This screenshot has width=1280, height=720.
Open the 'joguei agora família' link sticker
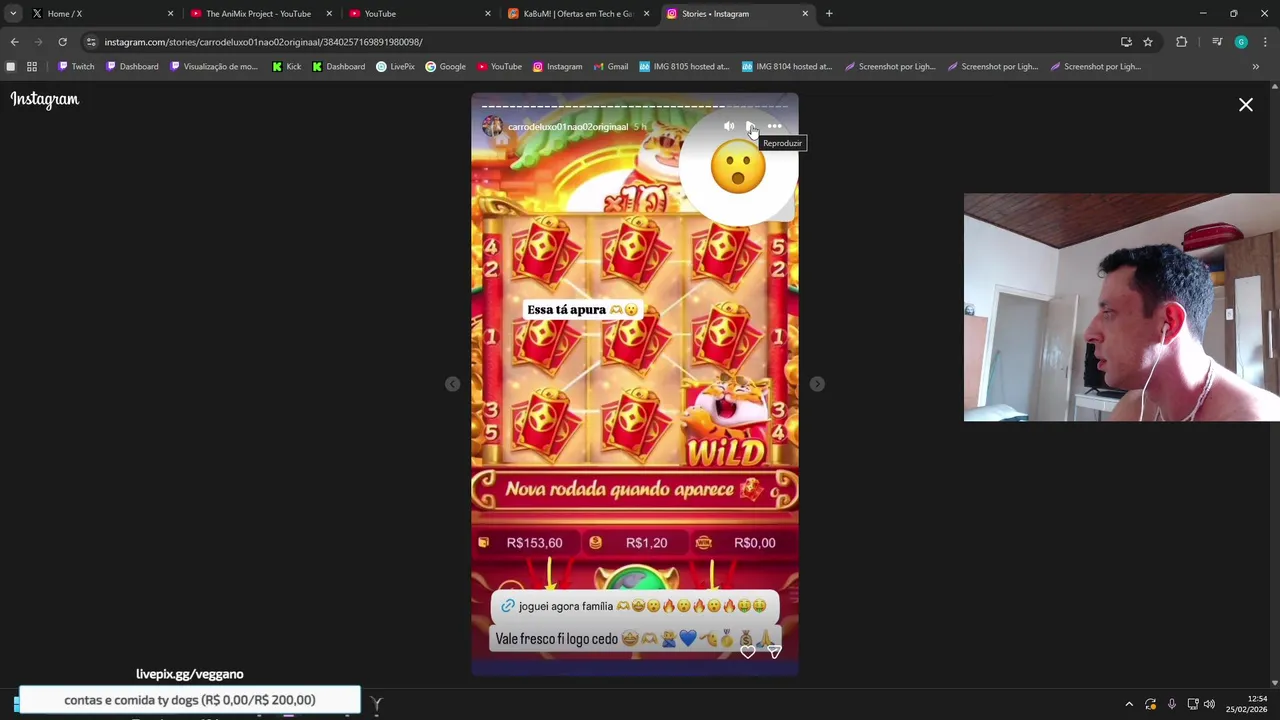point(634,606)
